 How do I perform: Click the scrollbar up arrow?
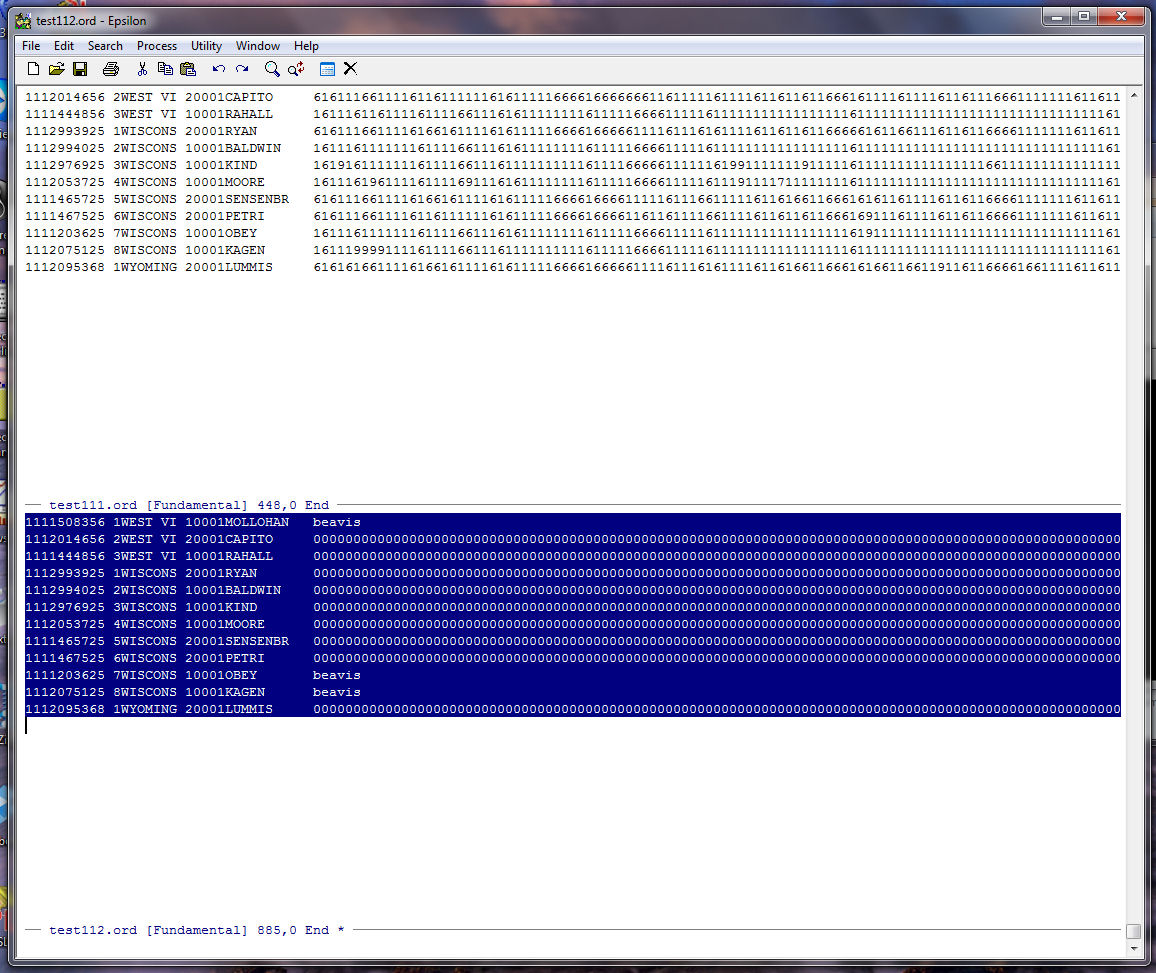click(1133, 96)
